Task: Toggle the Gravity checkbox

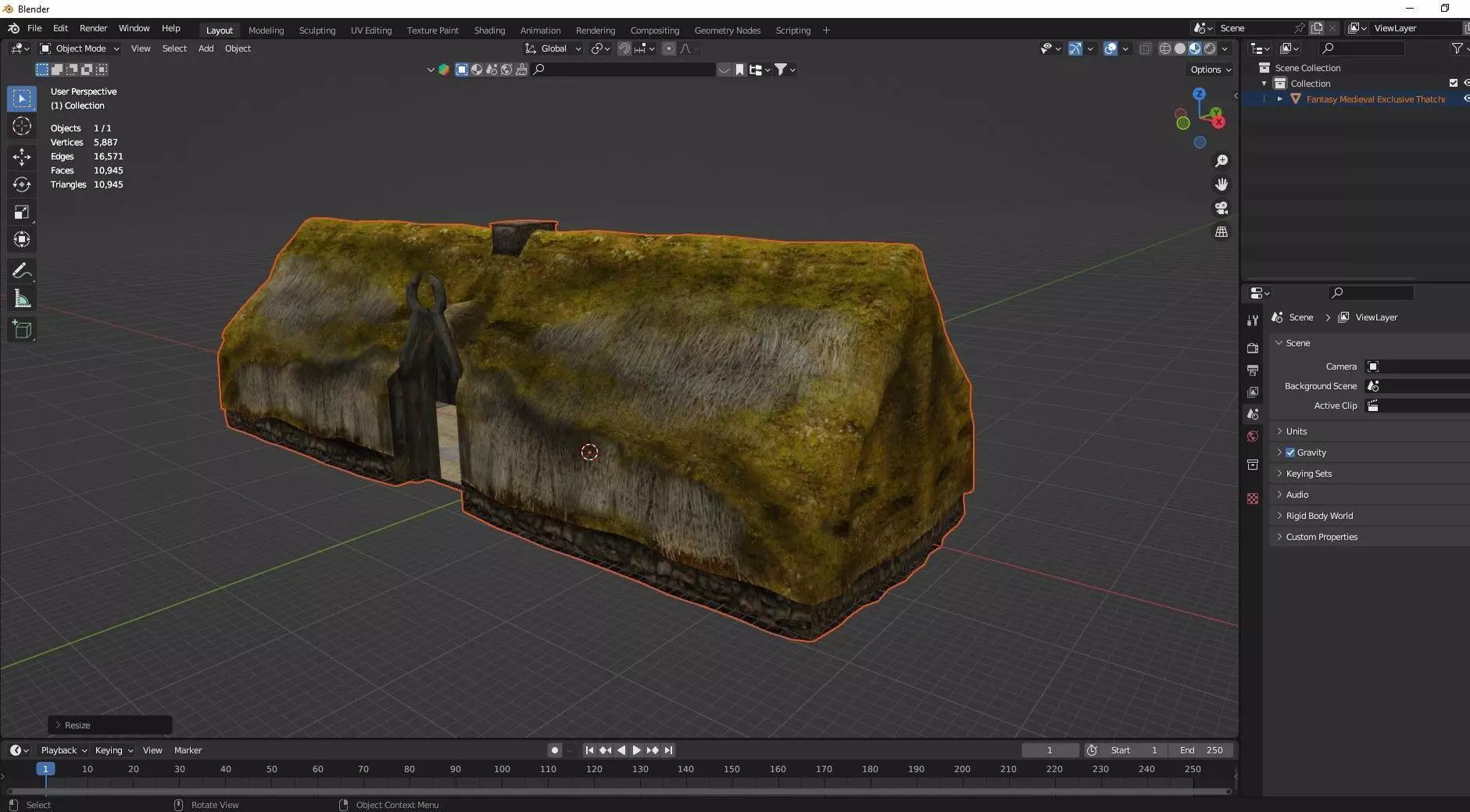Action: pos(1290,453)
